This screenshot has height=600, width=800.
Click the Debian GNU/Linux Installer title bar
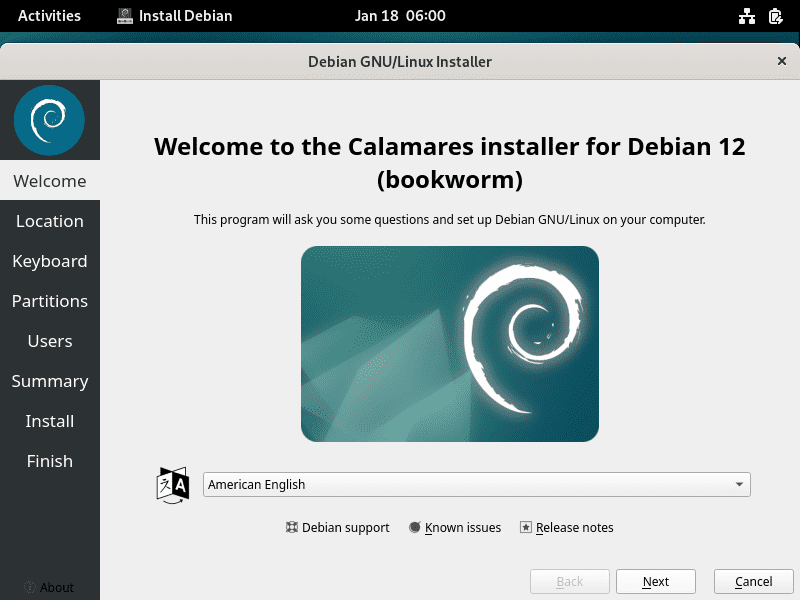click(x=399, y=62)
